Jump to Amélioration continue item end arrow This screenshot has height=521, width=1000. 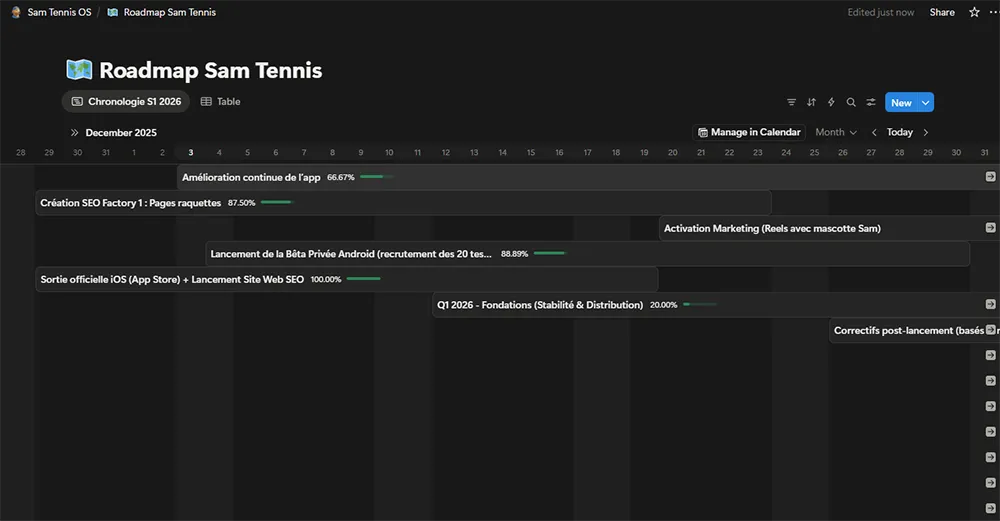point(990,177)
